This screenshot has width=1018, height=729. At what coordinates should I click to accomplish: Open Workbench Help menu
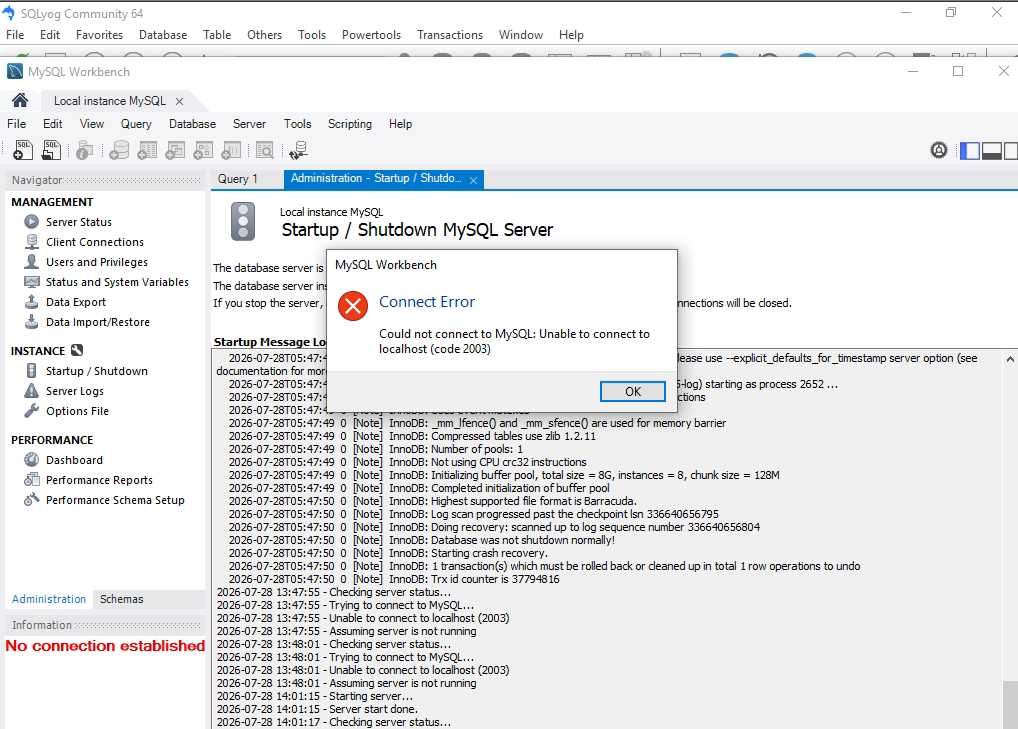[x=400, y=124]
